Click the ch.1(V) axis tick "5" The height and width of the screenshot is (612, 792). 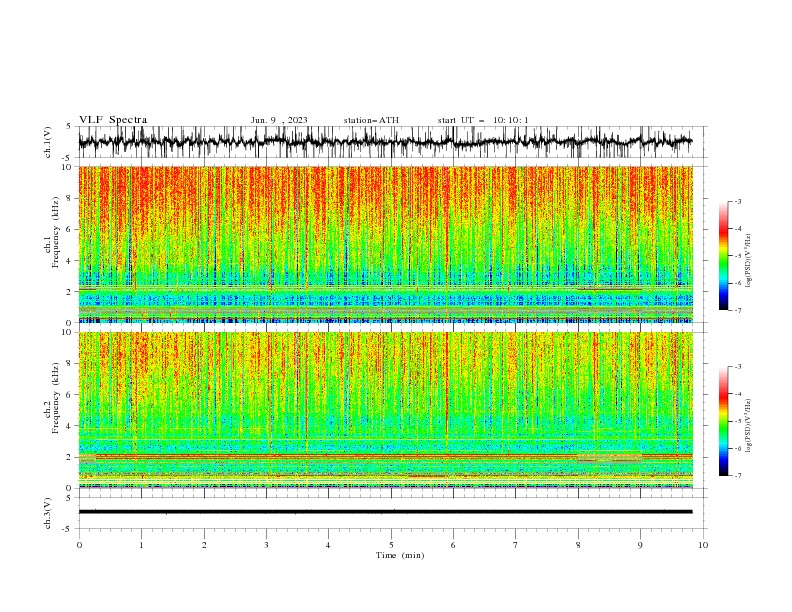69,127
